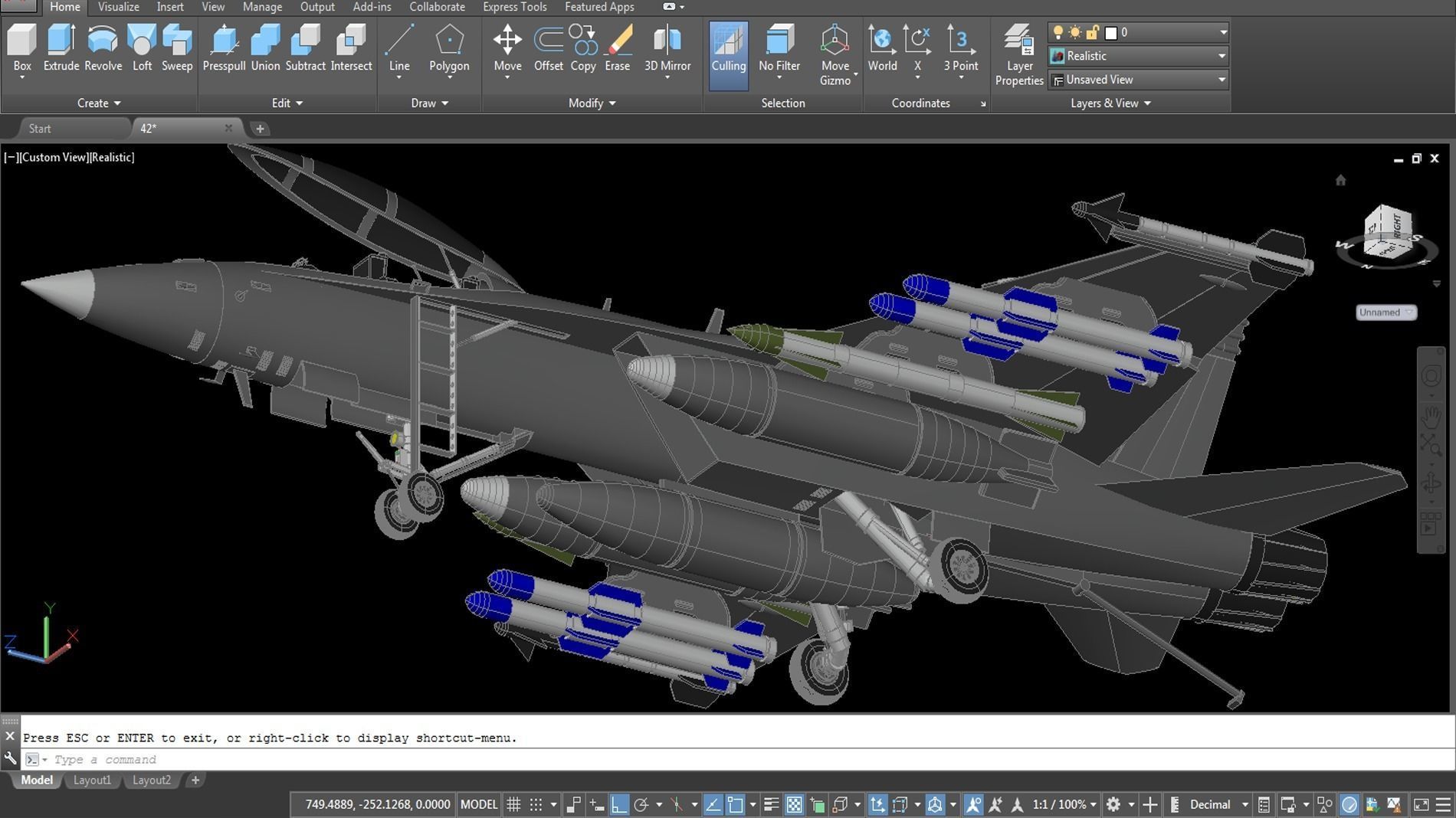Open the No Filter selection tool
Image resolution: width=1456 pixels, height=818 pixels.
coord(779,48)
